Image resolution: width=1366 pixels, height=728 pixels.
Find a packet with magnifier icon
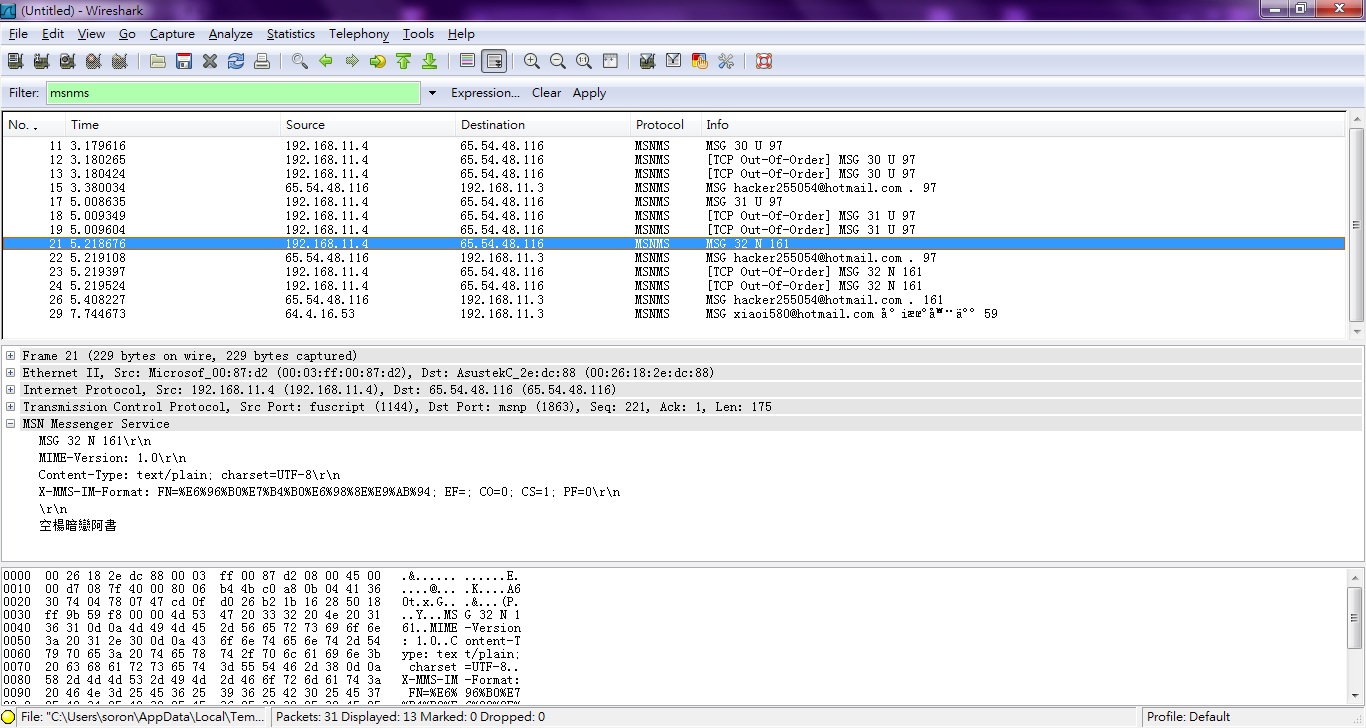300,61
